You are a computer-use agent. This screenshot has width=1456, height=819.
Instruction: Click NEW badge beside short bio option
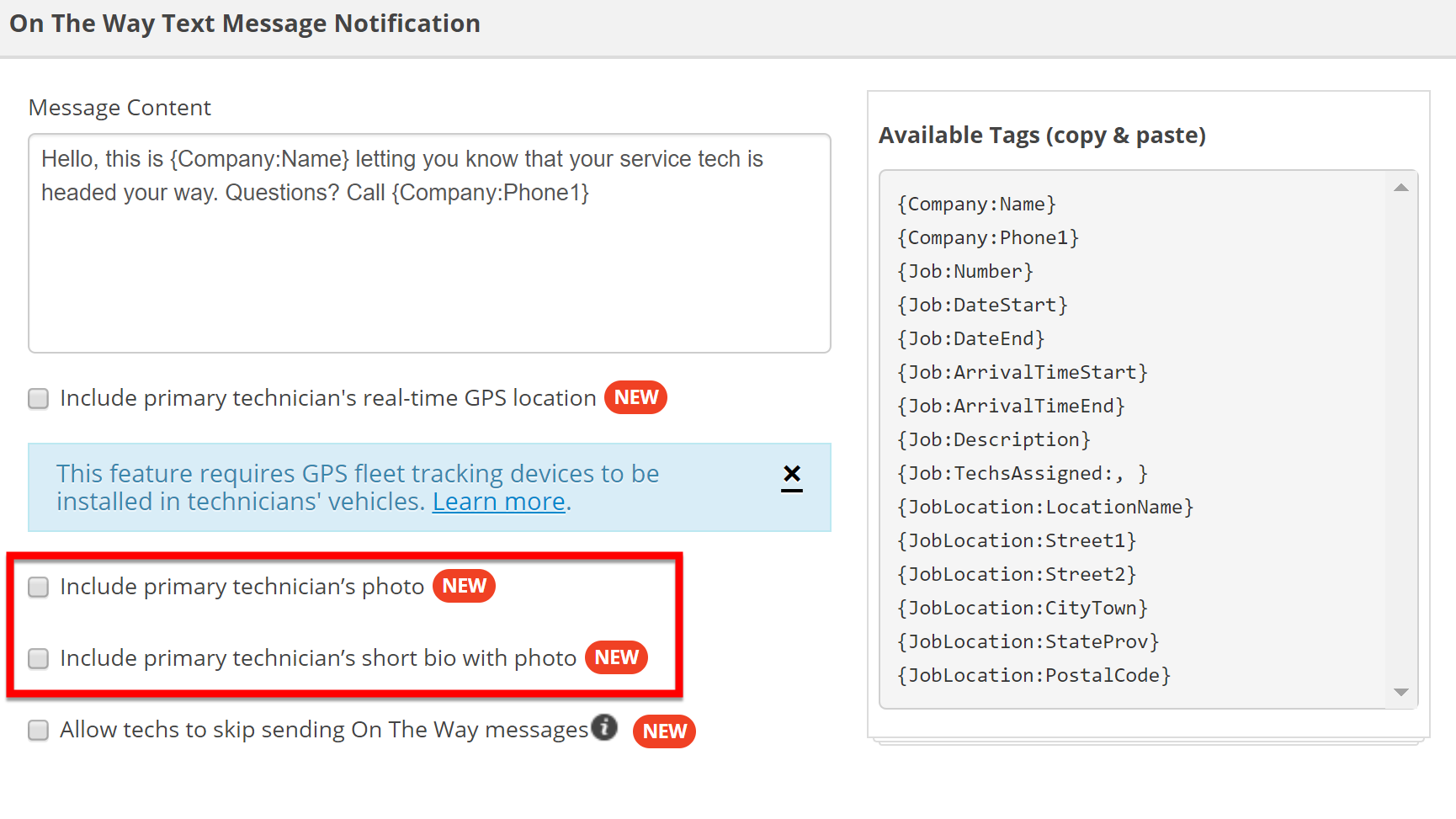pos(616,657)
